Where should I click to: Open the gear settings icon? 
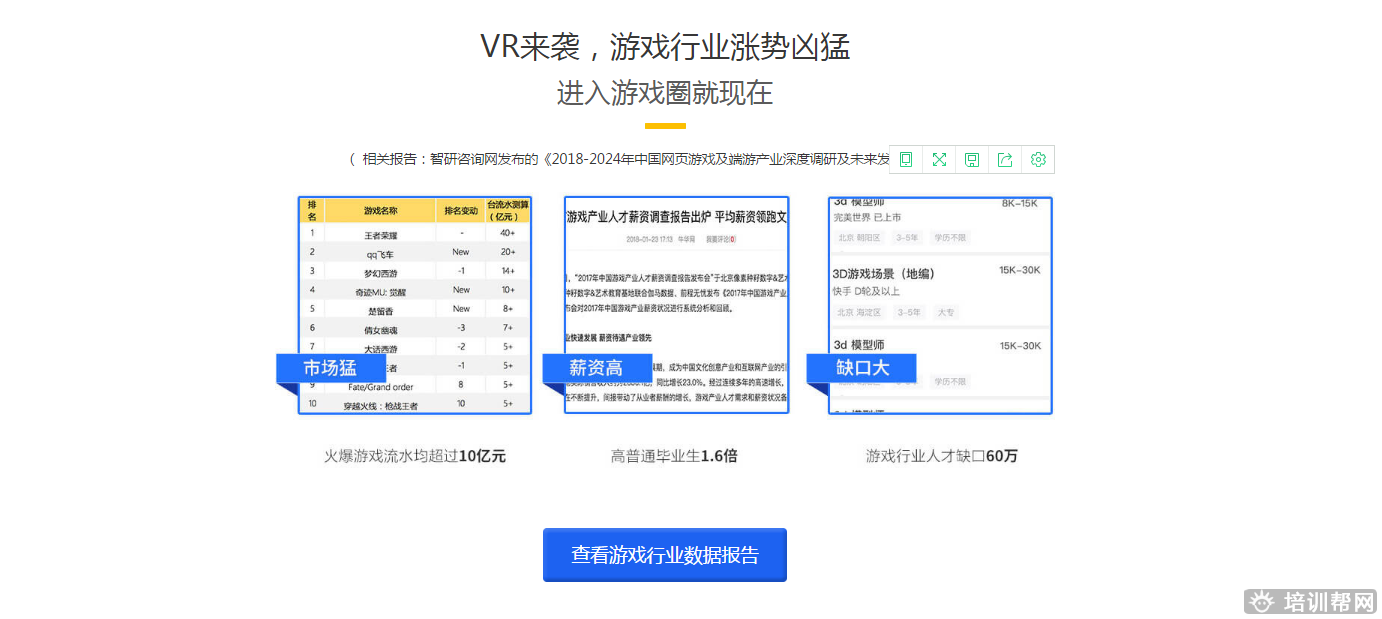[1038, 160]
